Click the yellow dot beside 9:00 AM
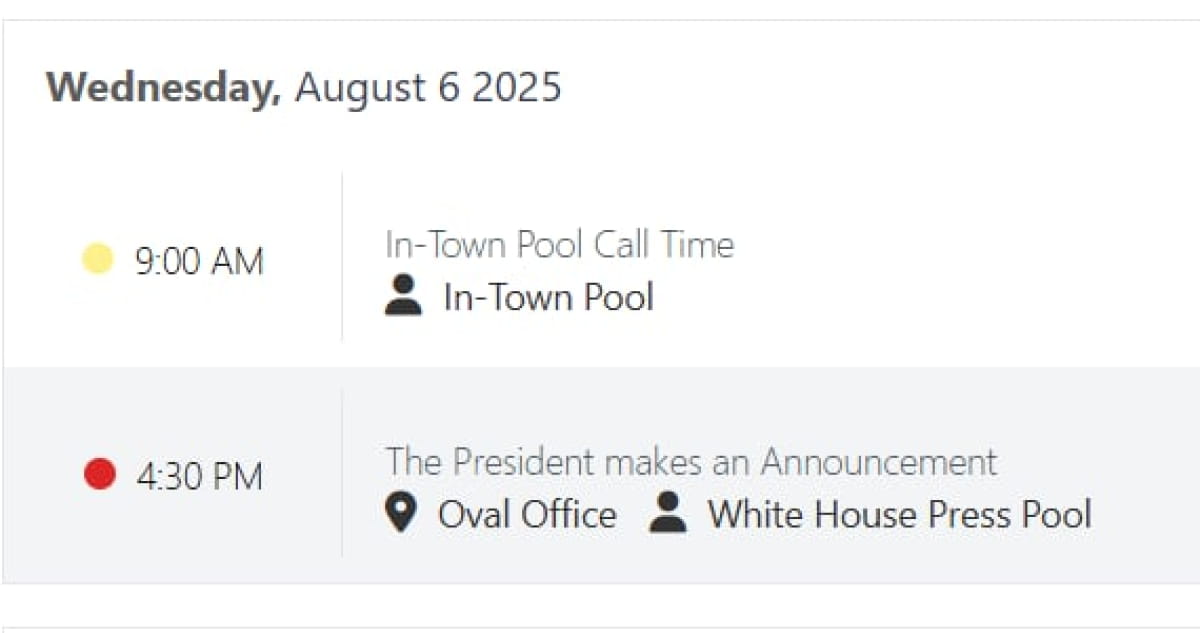 tap(97, 260)
